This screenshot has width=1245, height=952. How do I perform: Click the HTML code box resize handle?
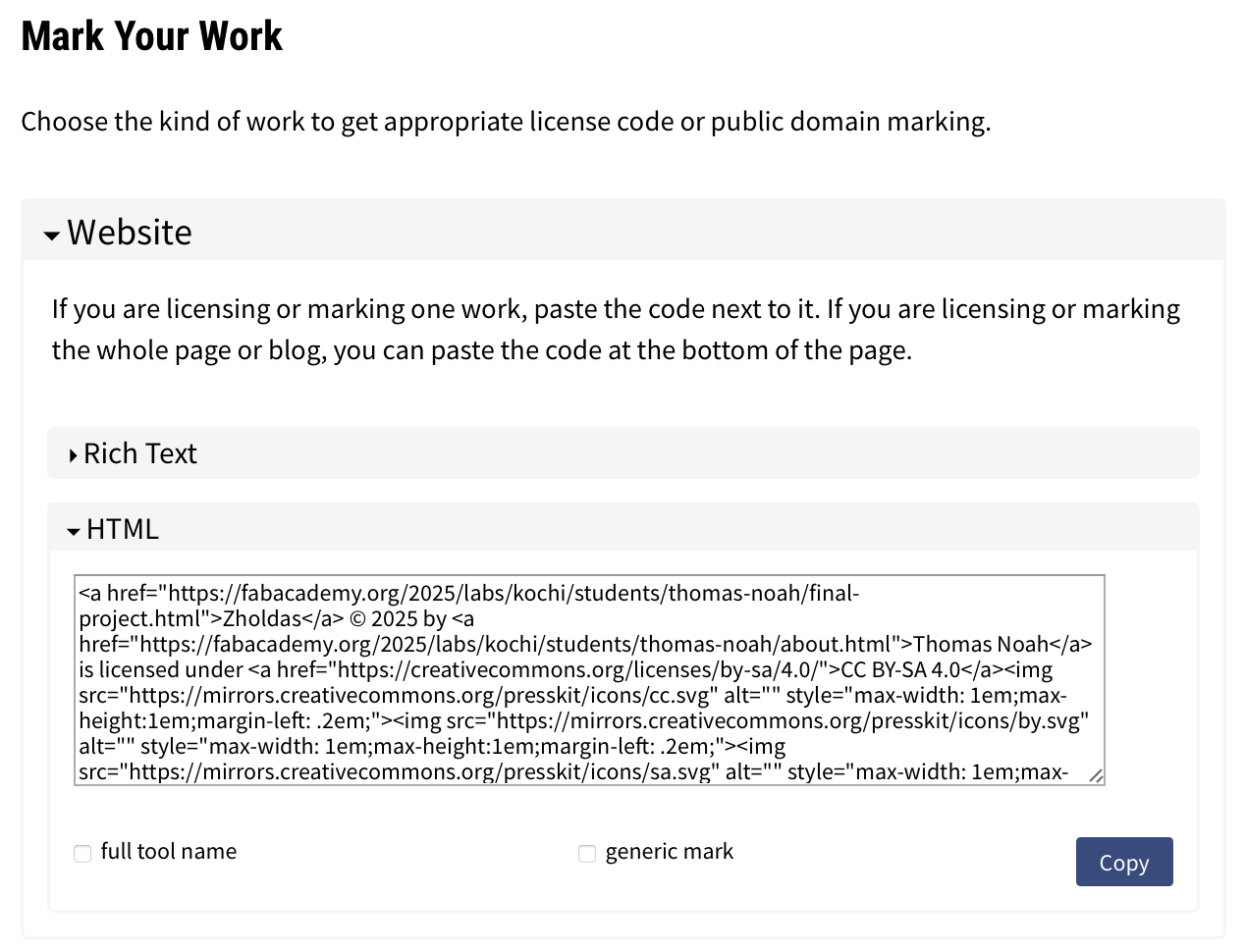(x=1096, y=775)
